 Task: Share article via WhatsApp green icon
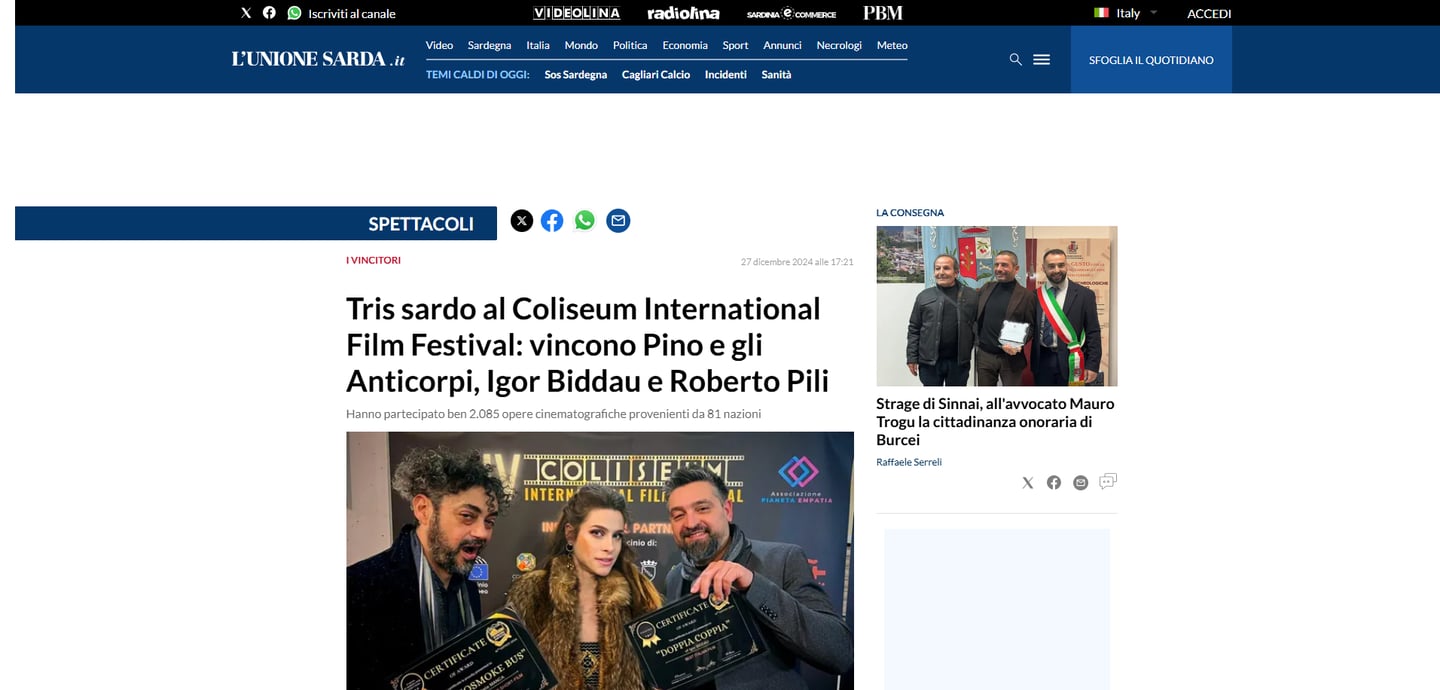tap(585, 221)
